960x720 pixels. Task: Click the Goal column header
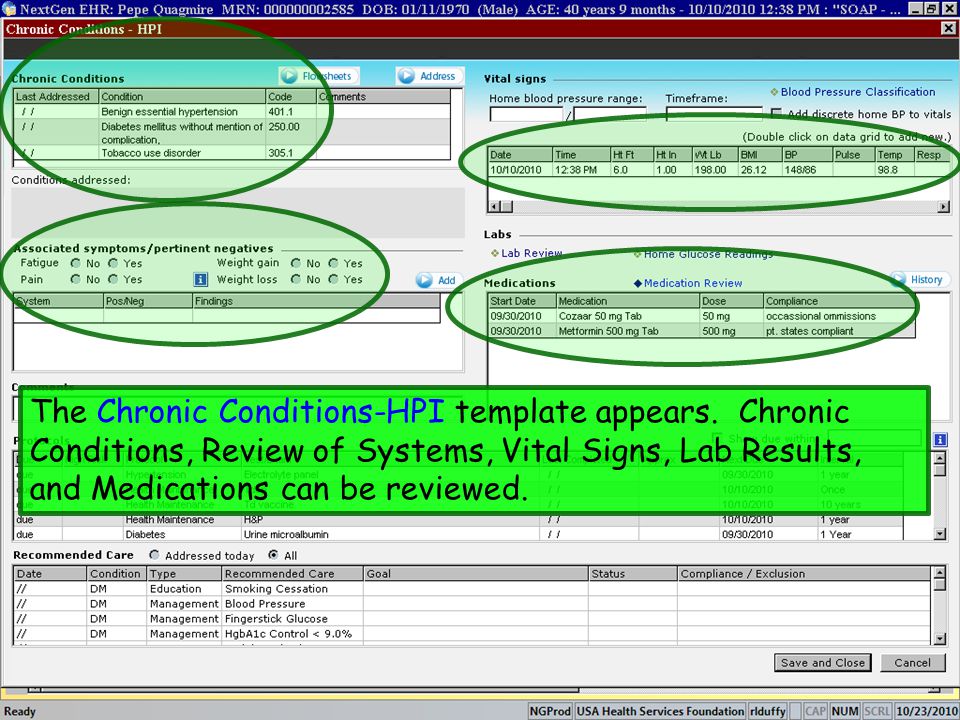click(476, 574)
